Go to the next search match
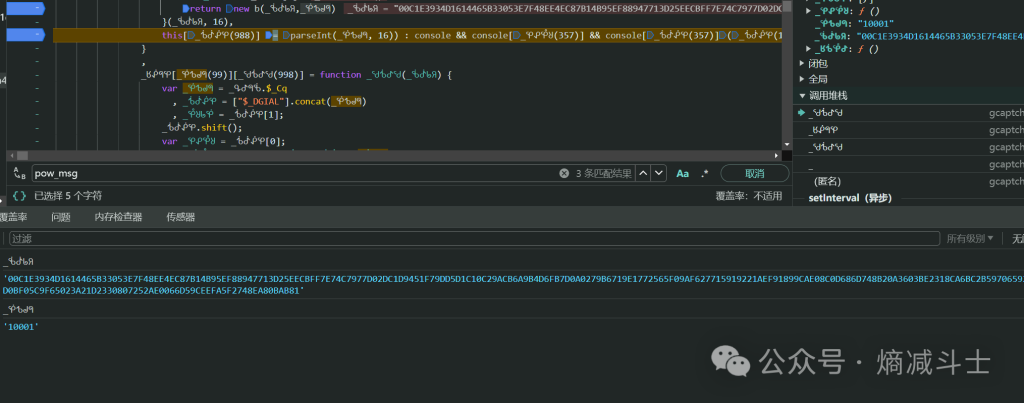 point(659,173)
